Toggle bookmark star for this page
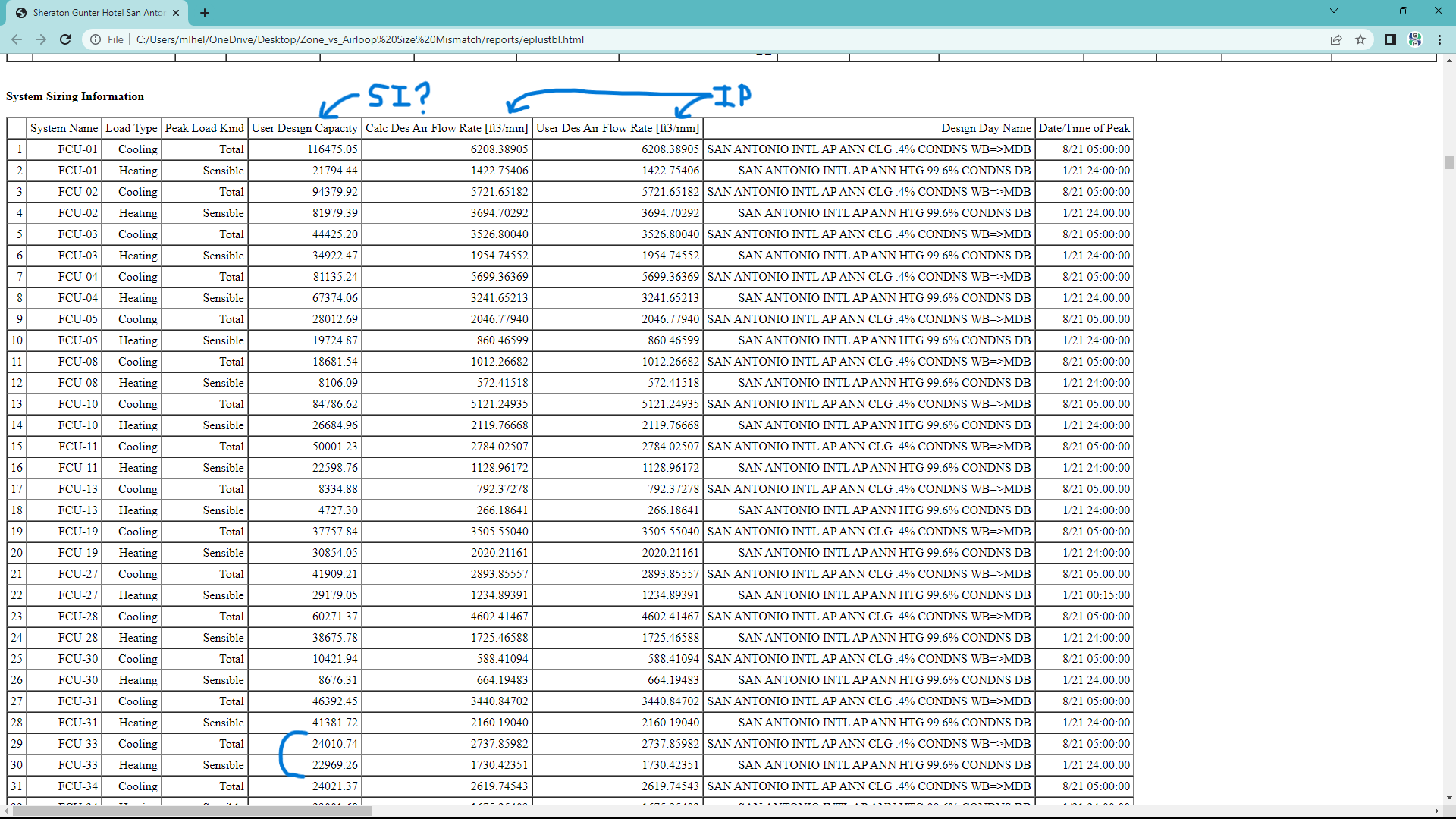 1361,39
